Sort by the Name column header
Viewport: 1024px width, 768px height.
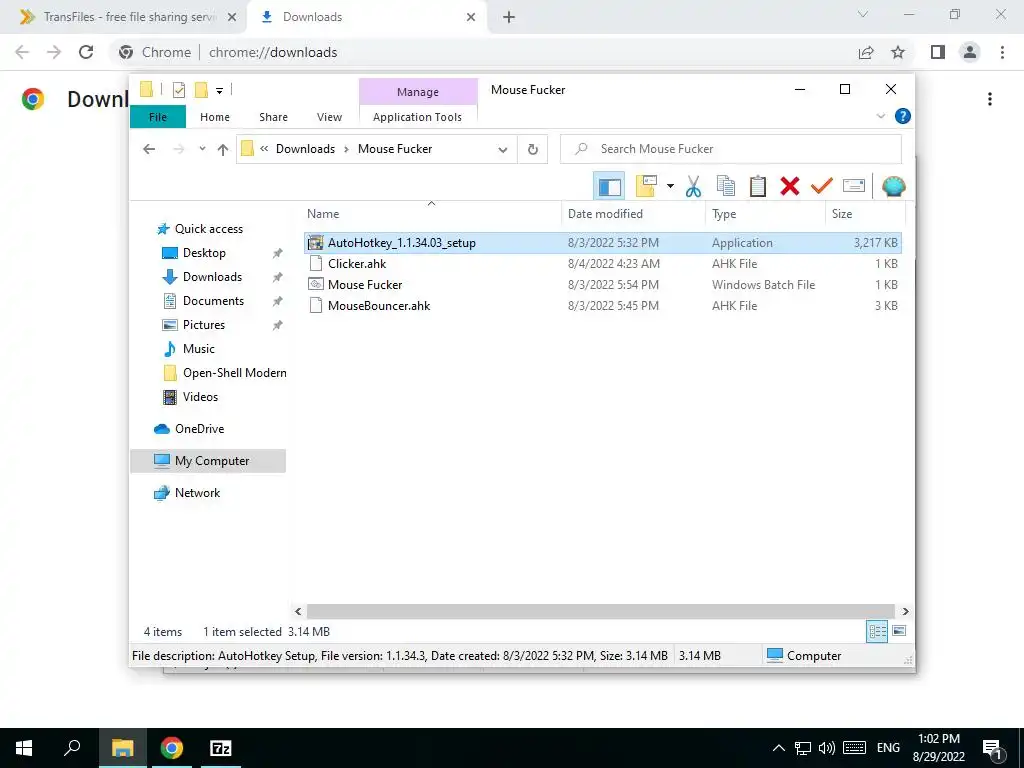coord(431,214)
